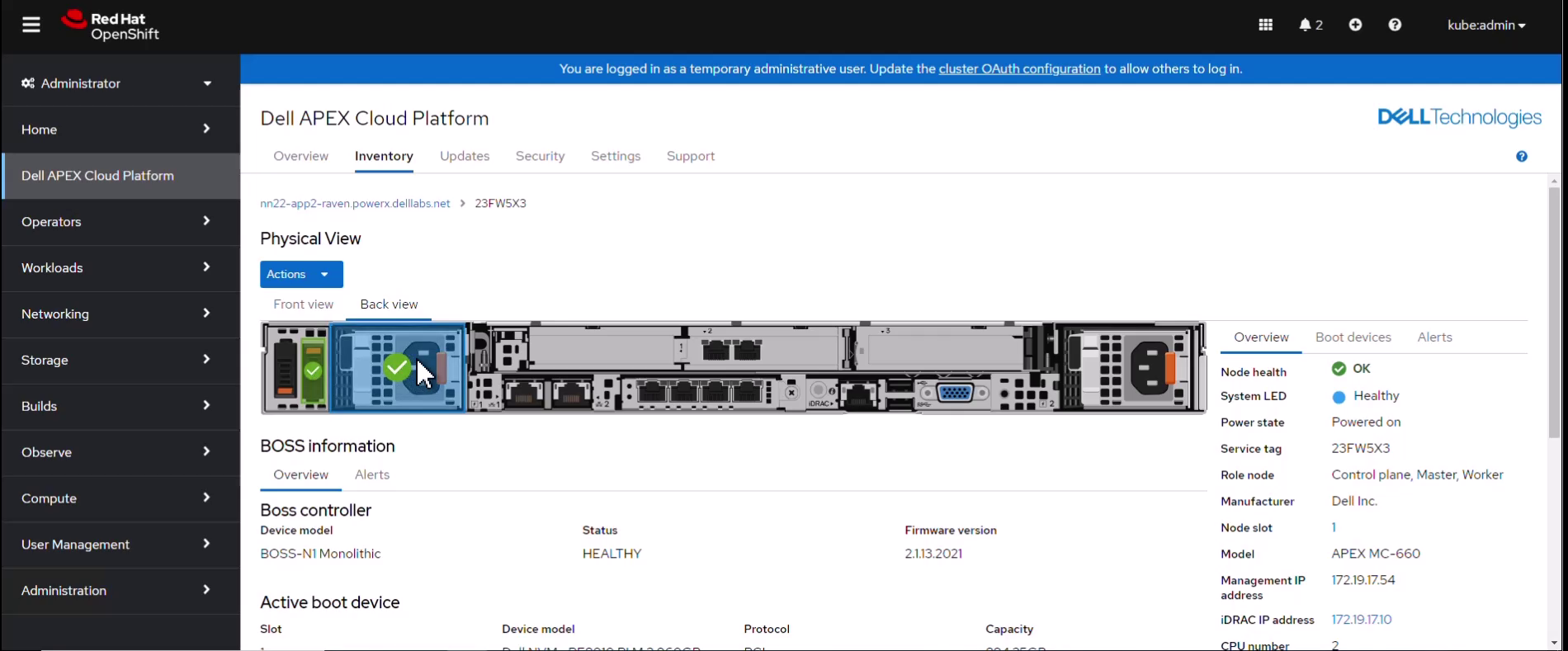Click the HEALTHY status value
The width and height of the screenshot is (1568, 651).
(612, 554)
